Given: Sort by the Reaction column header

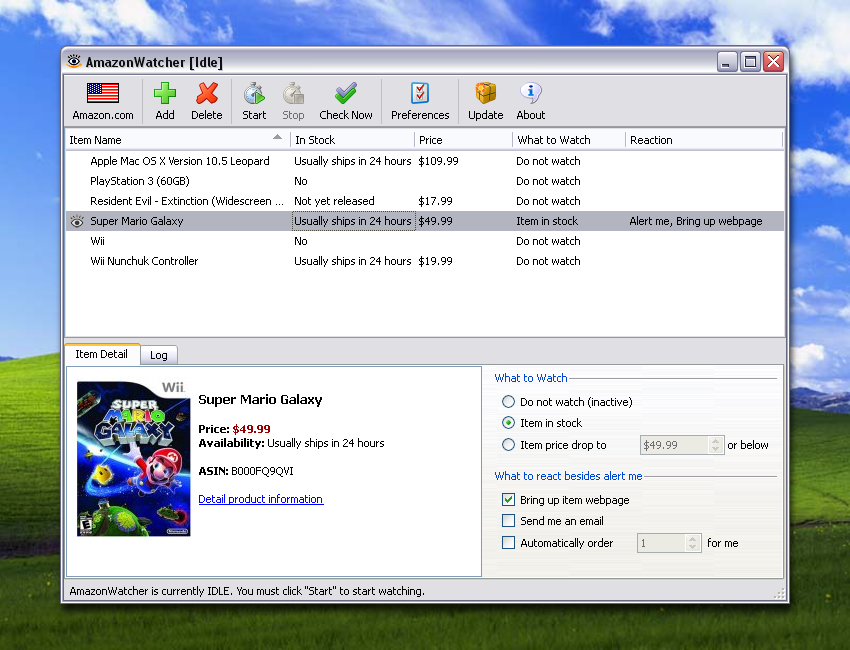Looking at the screenshot, I should [704, 140].
